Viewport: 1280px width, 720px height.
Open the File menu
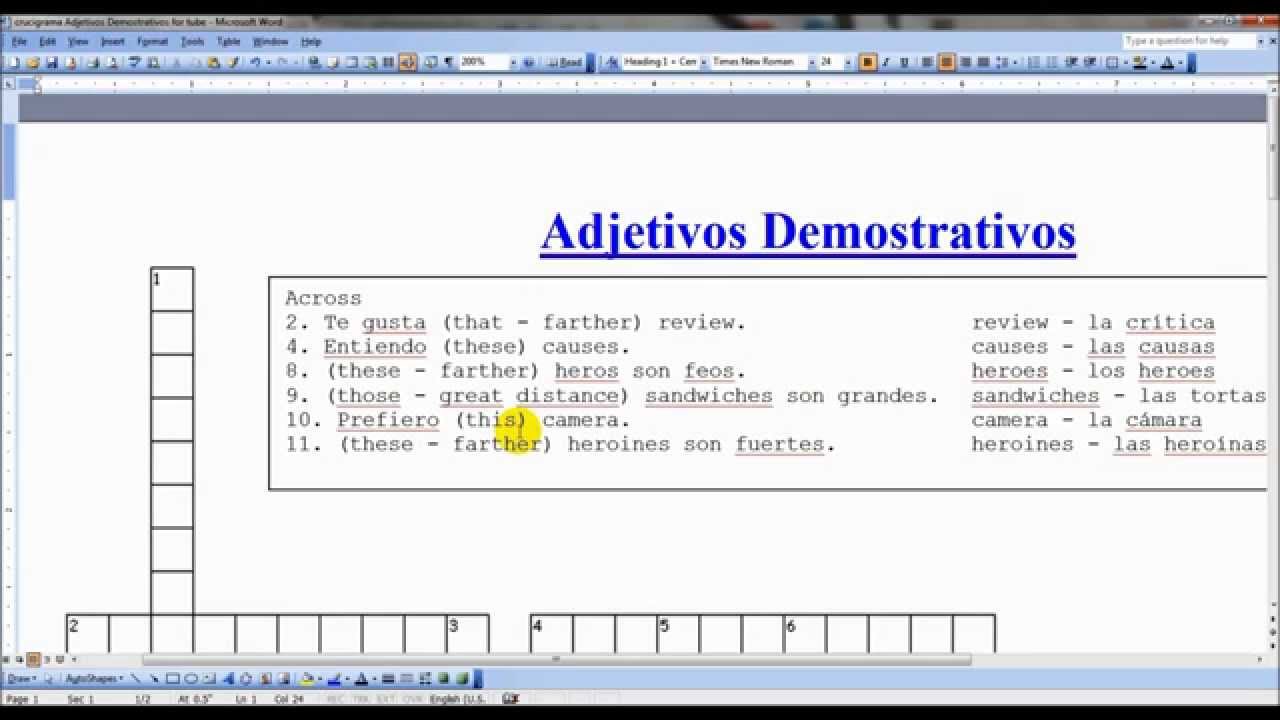[x=19, y=42]
